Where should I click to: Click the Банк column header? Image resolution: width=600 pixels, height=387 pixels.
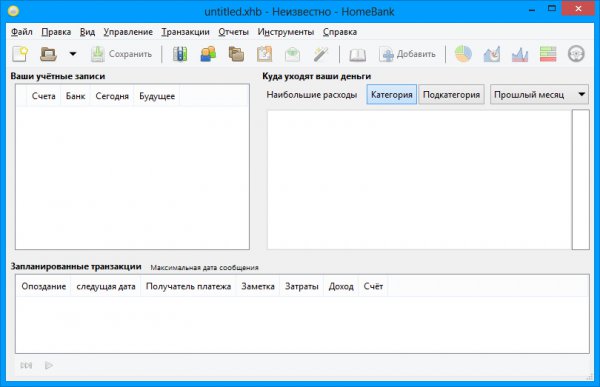click(x=75, y=96)
